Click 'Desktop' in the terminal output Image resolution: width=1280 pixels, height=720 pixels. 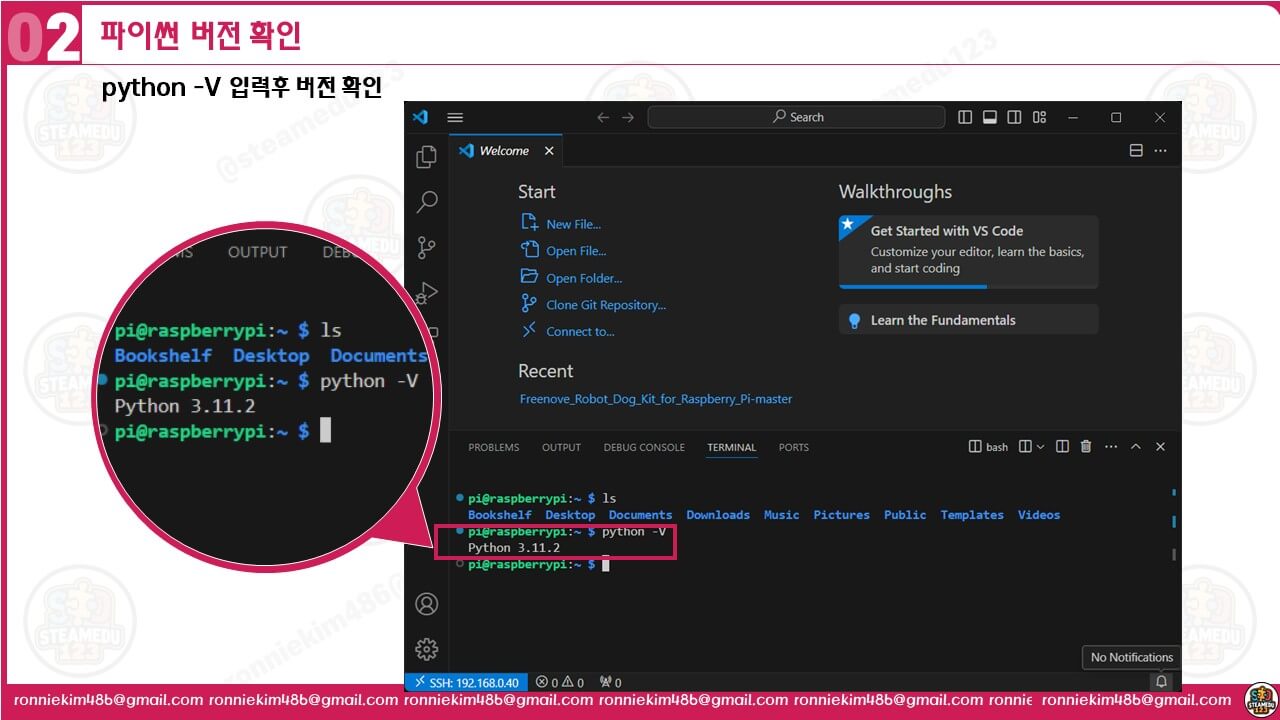click(x=570, y=515)
